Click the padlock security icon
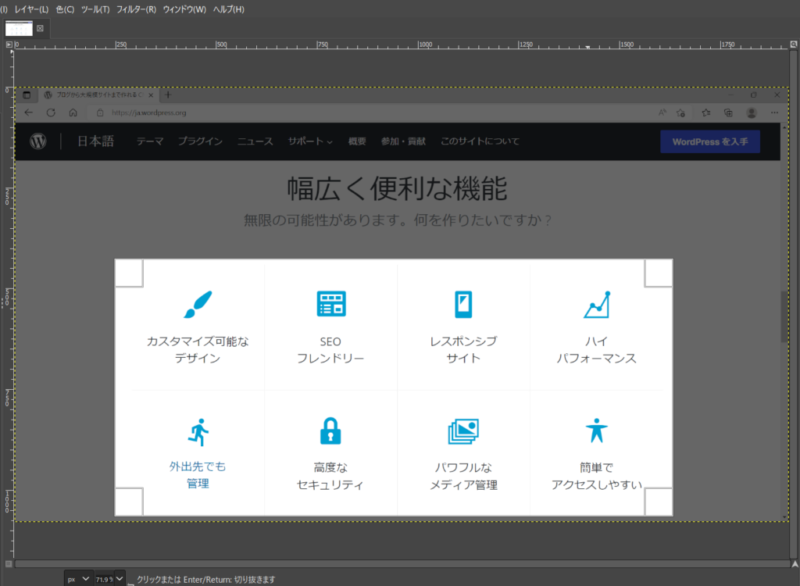Screen dimensions: 800x586 point(331,431)
